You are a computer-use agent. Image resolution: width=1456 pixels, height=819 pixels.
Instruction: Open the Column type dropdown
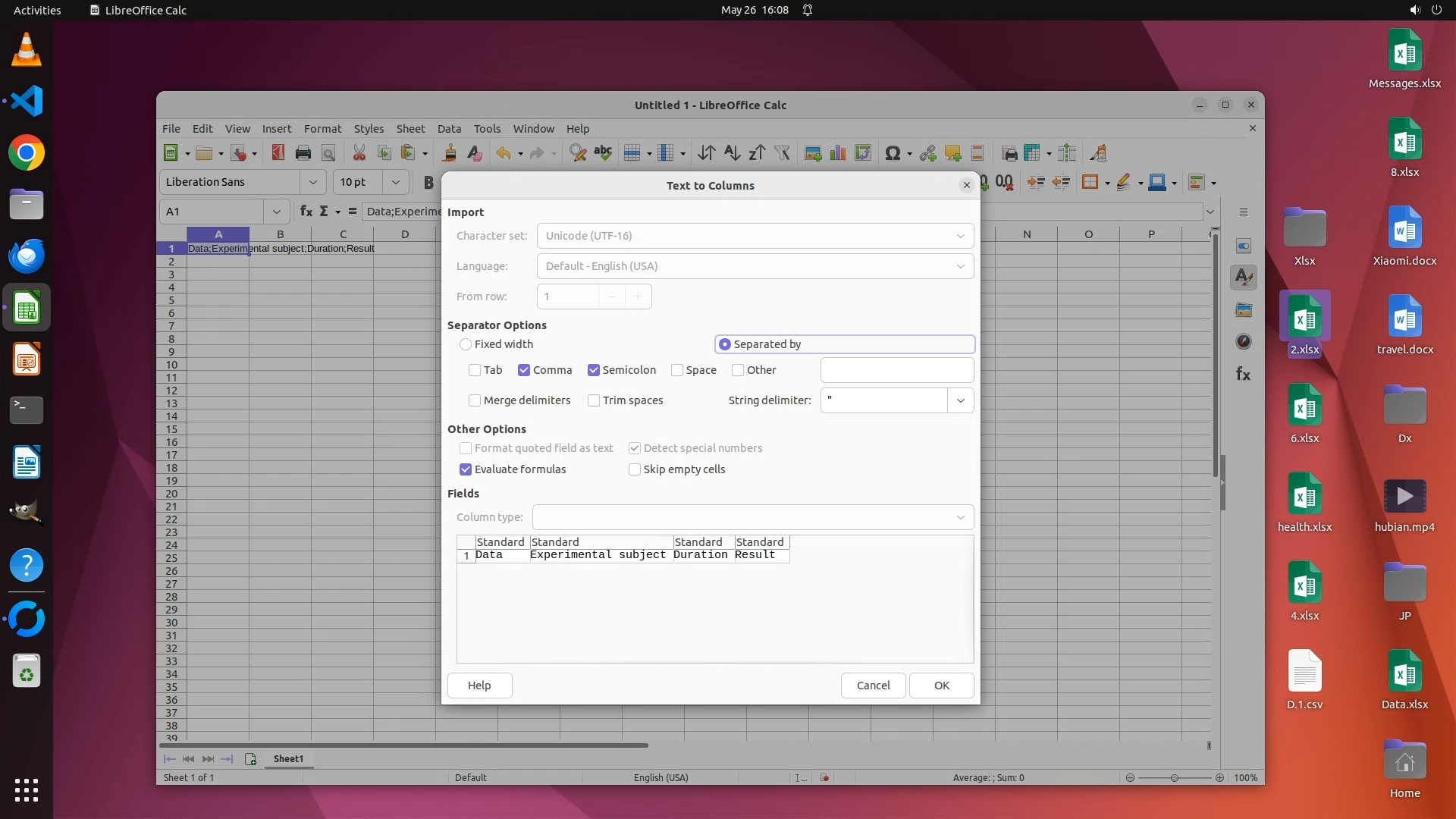coord(960,517)
